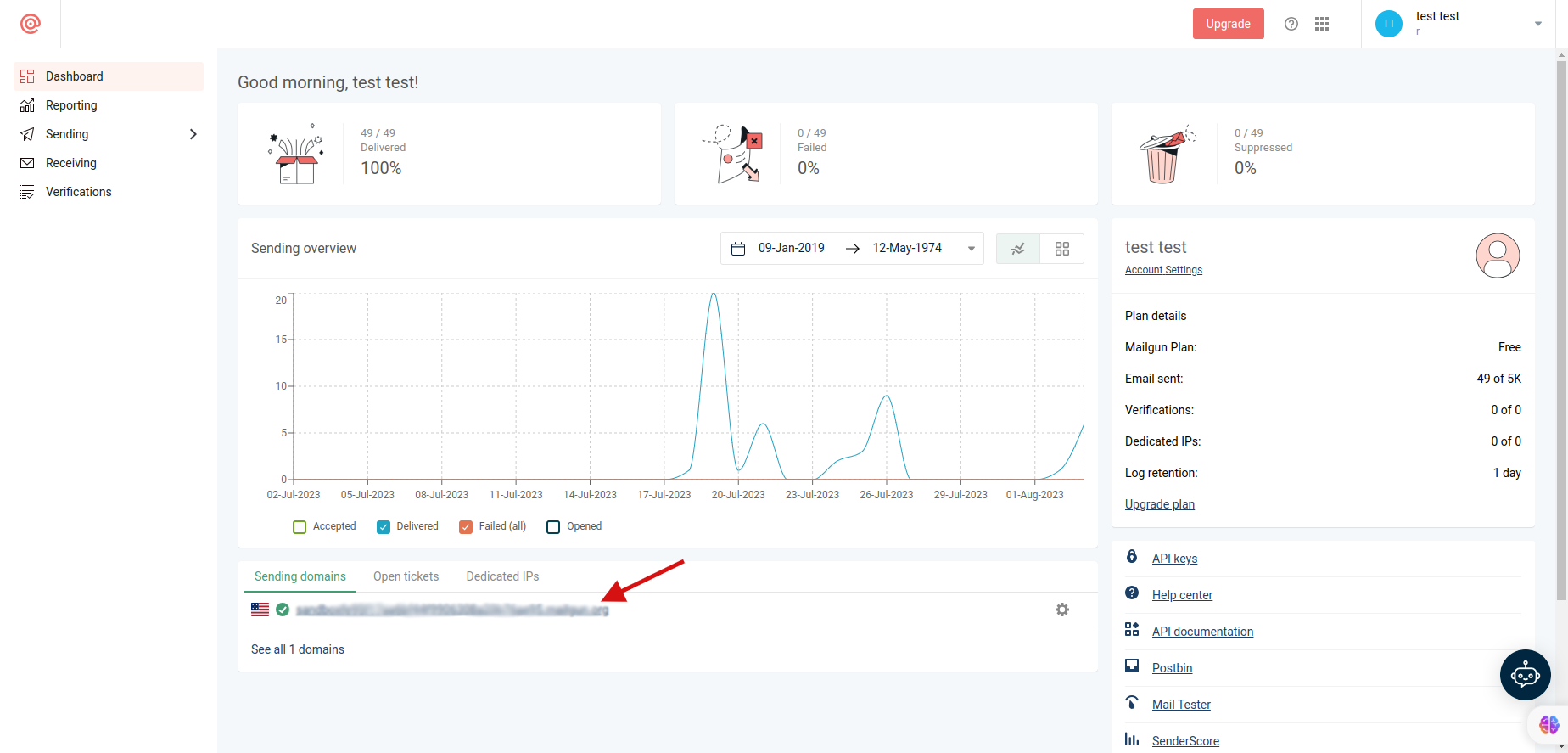This screenshot has width=1568, height=753.
Task: Click the Mail Tester icon
Action: click(x=1132, y=702)
